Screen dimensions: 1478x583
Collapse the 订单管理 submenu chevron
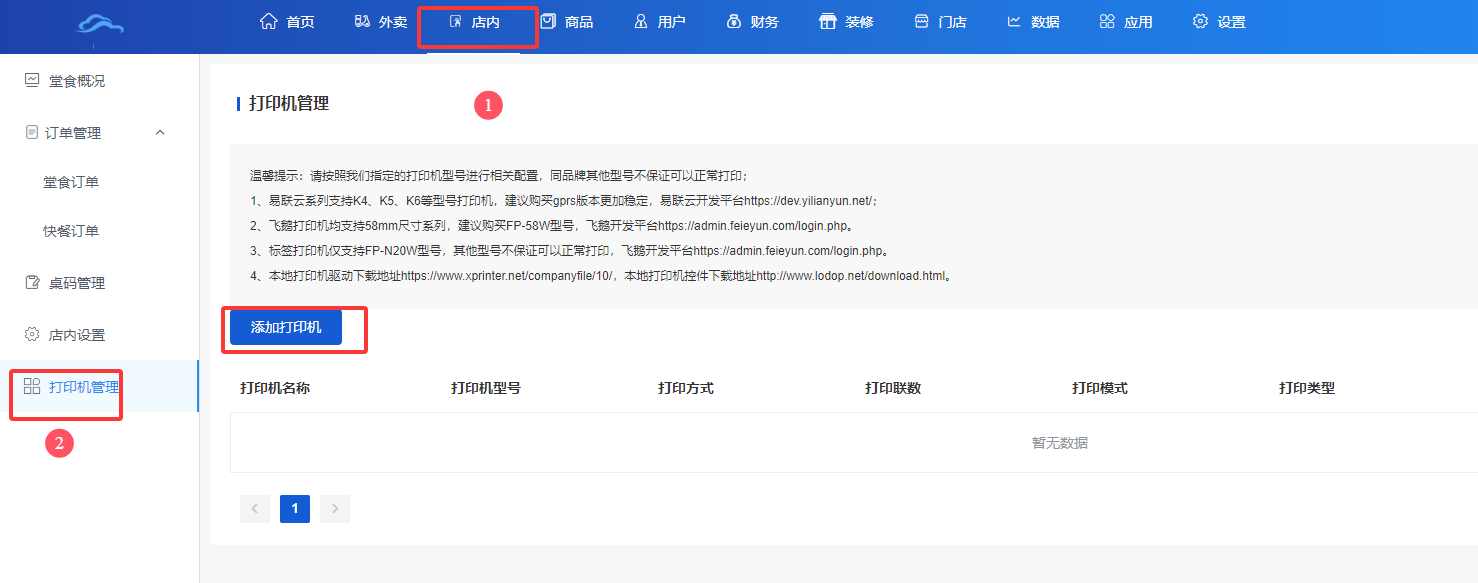coord(160,132)
